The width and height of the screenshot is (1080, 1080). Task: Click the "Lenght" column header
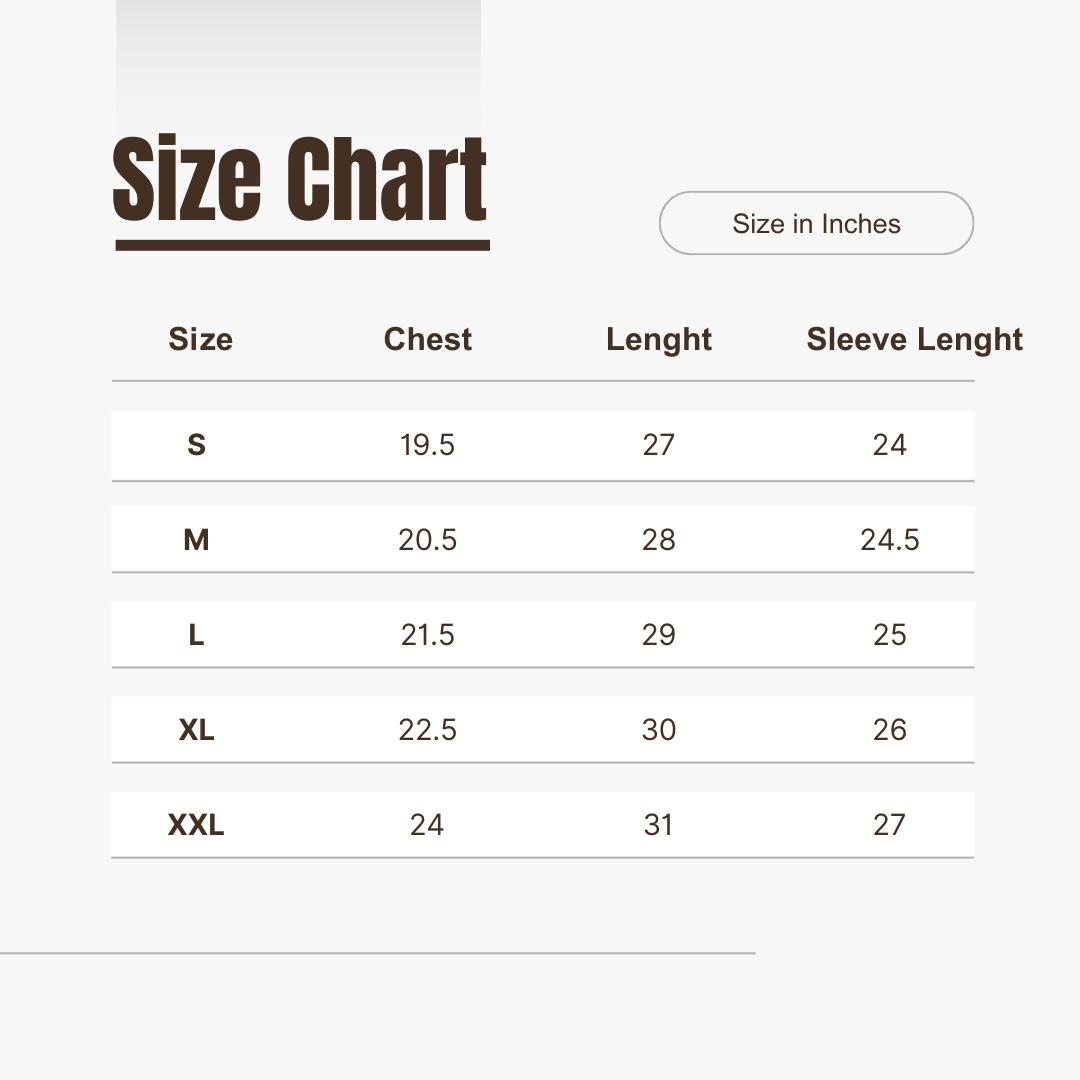(659, 339)
